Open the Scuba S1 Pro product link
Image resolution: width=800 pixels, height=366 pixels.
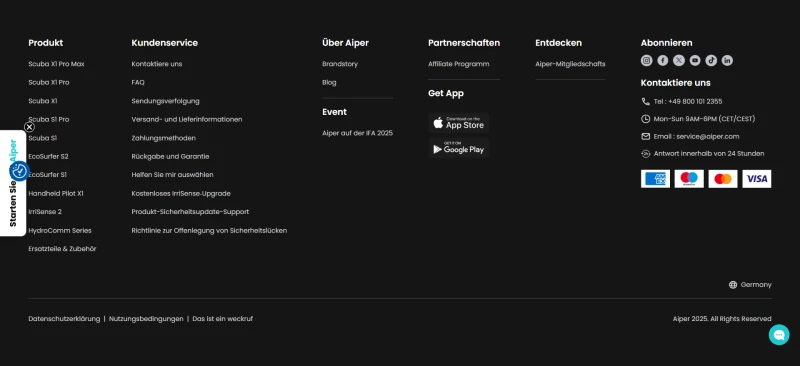click(48, 119)
